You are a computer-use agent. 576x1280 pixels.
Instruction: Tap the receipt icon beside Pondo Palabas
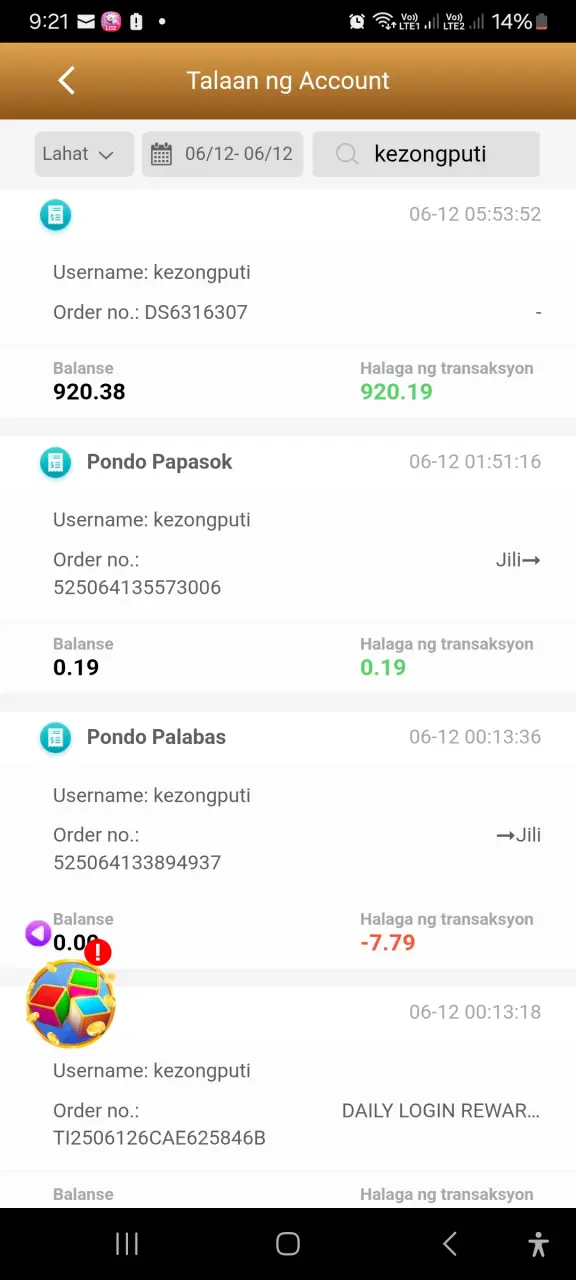(x=55, y=738)
